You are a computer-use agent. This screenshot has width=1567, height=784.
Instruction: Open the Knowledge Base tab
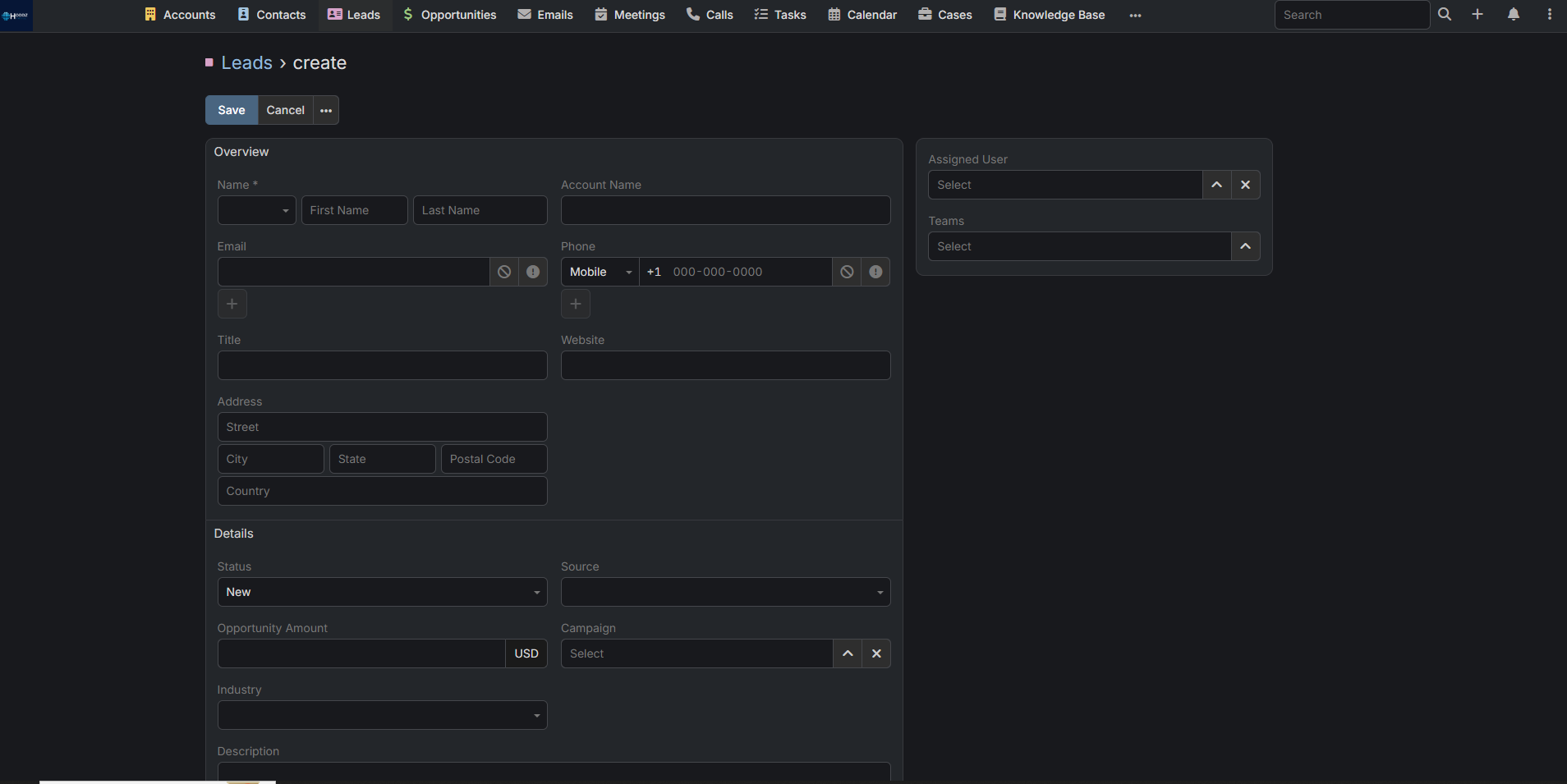click(1050, 15)
